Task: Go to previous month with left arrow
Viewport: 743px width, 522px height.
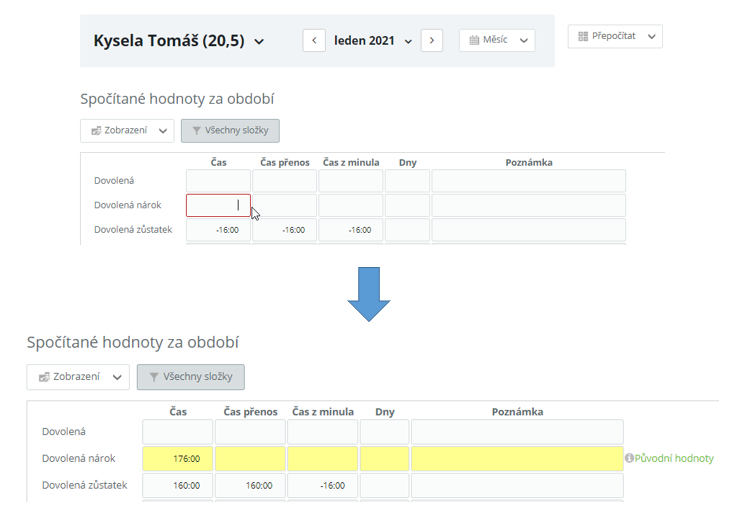Action: (x=314, y=41)
